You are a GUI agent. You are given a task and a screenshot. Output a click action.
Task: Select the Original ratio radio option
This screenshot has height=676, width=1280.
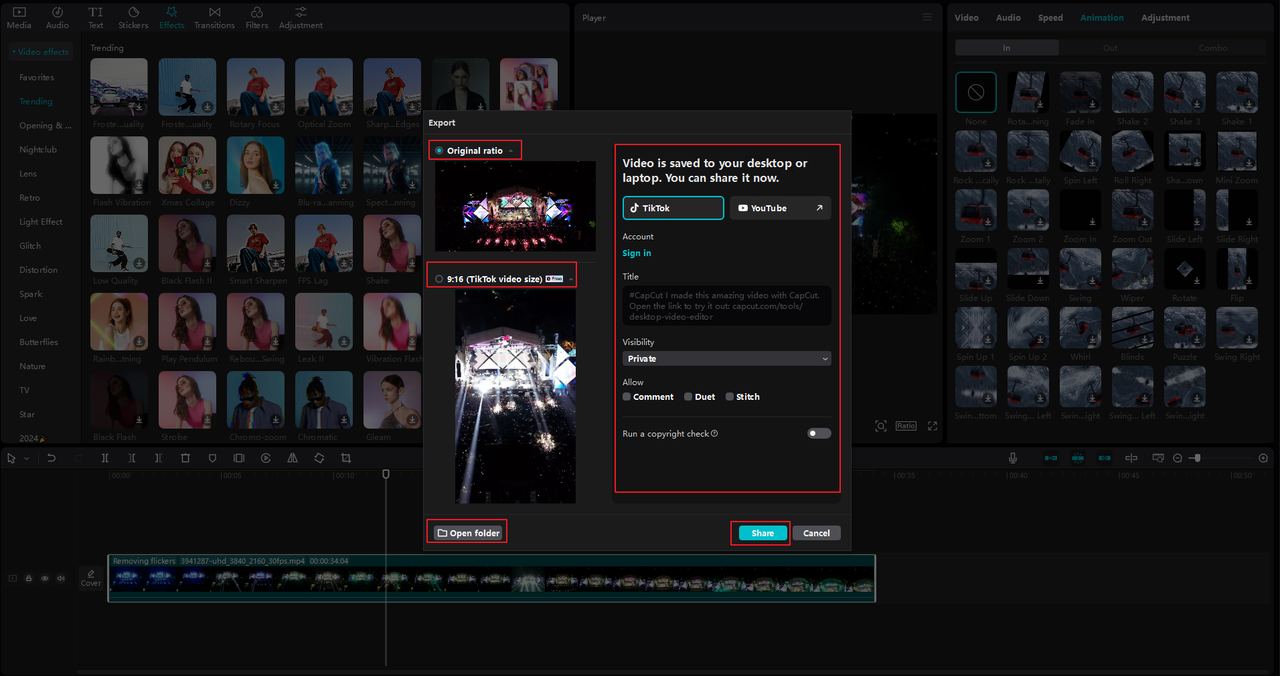(x=439, y=150)
